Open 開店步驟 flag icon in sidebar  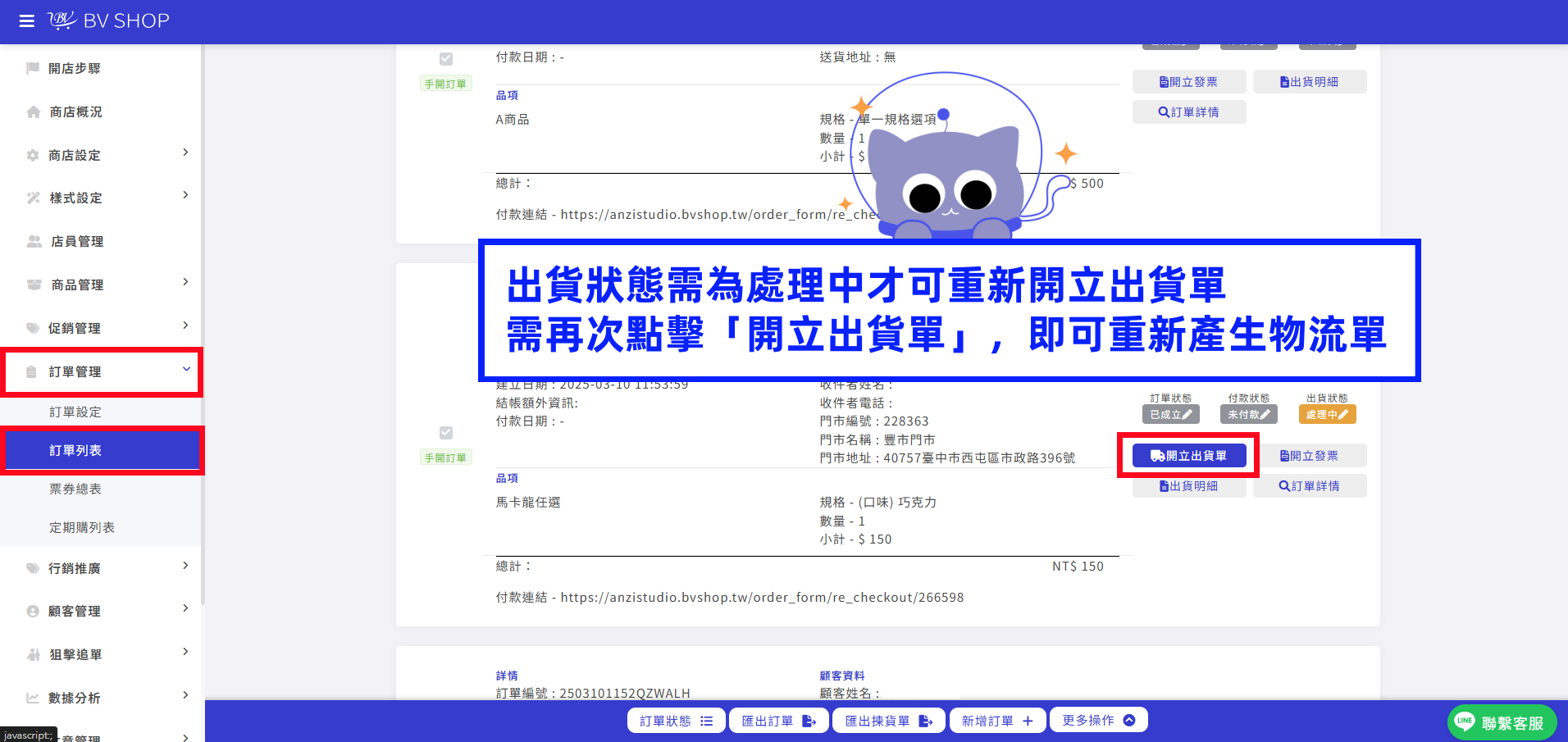33,68
